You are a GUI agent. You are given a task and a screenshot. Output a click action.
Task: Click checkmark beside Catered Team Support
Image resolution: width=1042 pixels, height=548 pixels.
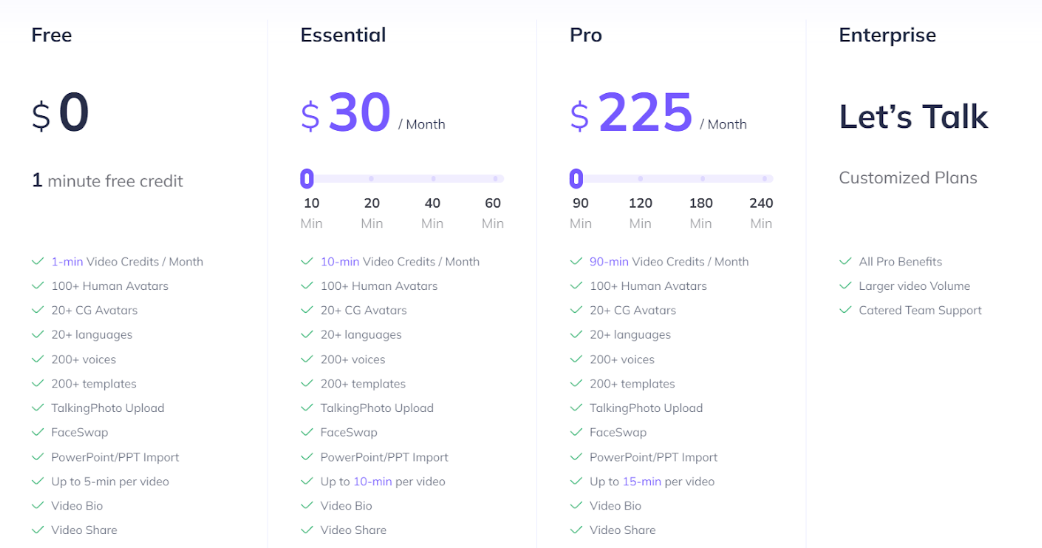[x=845, y=311]
